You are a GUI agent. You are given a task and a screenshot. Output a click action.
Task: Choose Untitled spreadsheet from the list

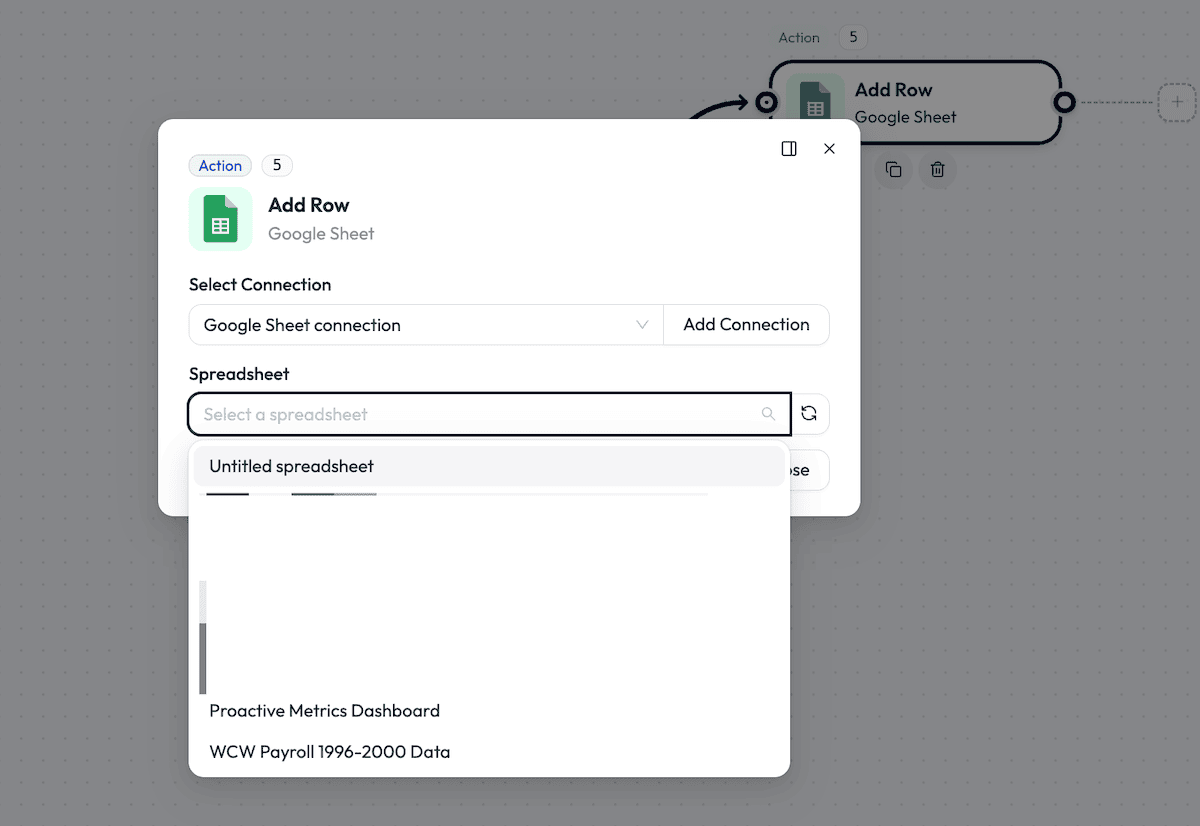pyautogui.click(x=489, y=466)
